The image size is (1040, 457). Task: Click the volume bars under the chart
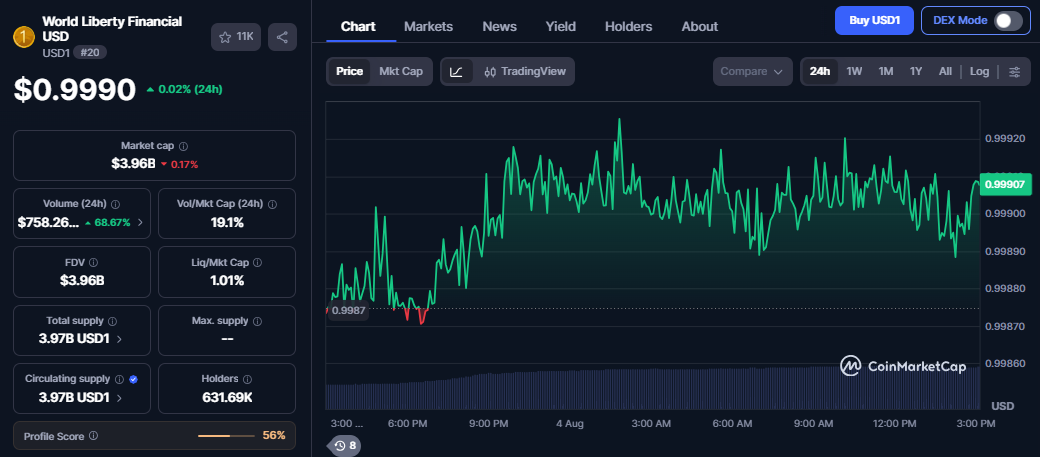coord(653,389)
